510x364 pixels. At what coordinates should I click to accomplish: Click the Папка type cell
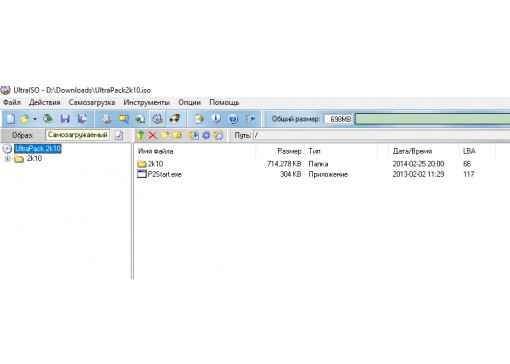[x=318, y=164]
